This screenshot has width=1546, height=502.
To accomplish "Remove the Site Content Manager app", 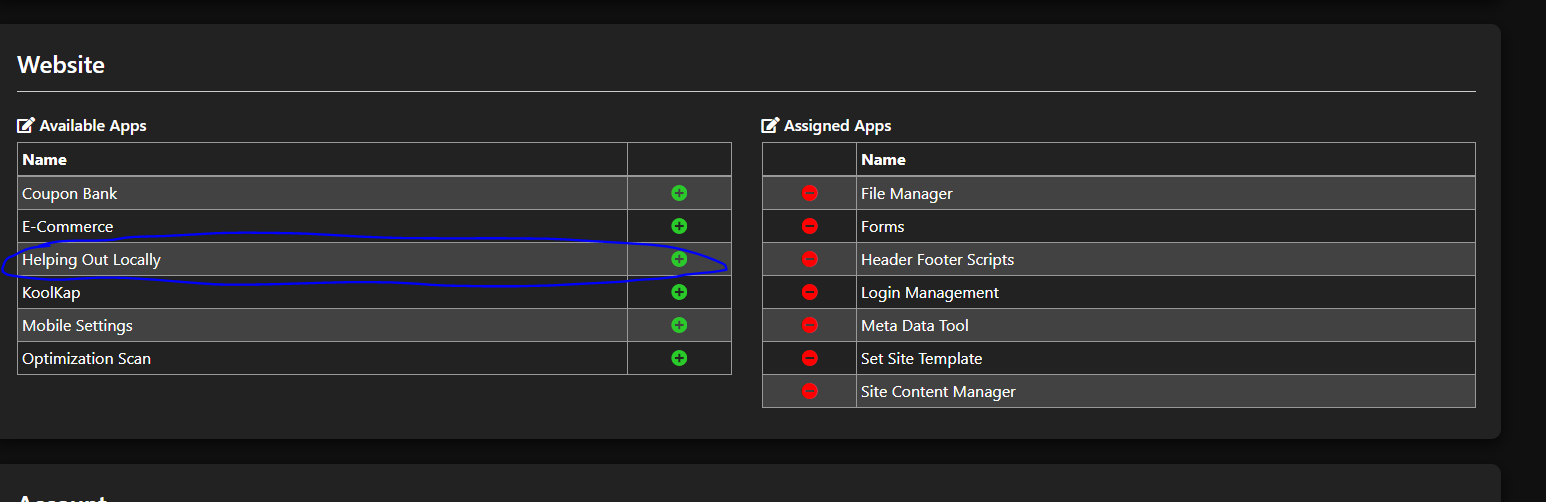I will 810,391.
